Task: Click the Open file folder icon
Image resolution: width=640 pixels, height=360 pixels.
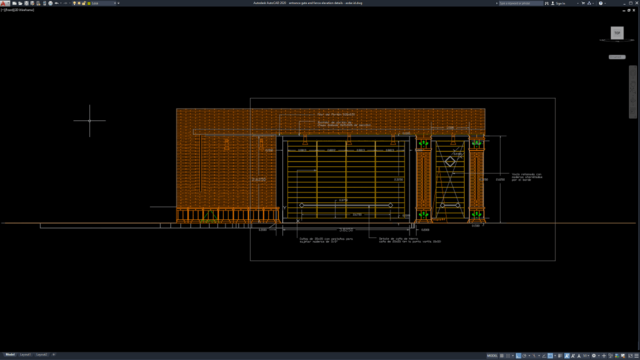Action: pyautogui.click(x=20, y=3)
